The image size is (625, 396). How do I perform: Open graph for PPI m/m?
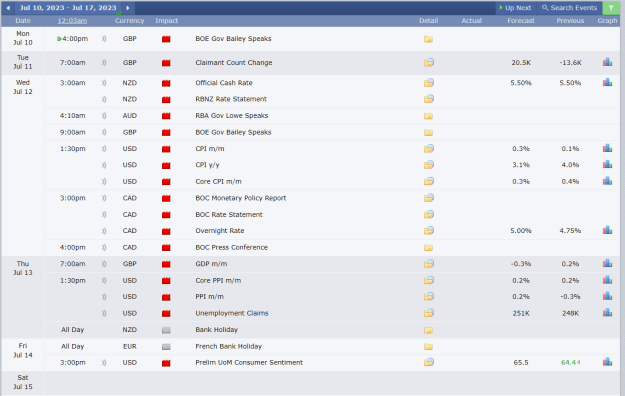[607, 296]
